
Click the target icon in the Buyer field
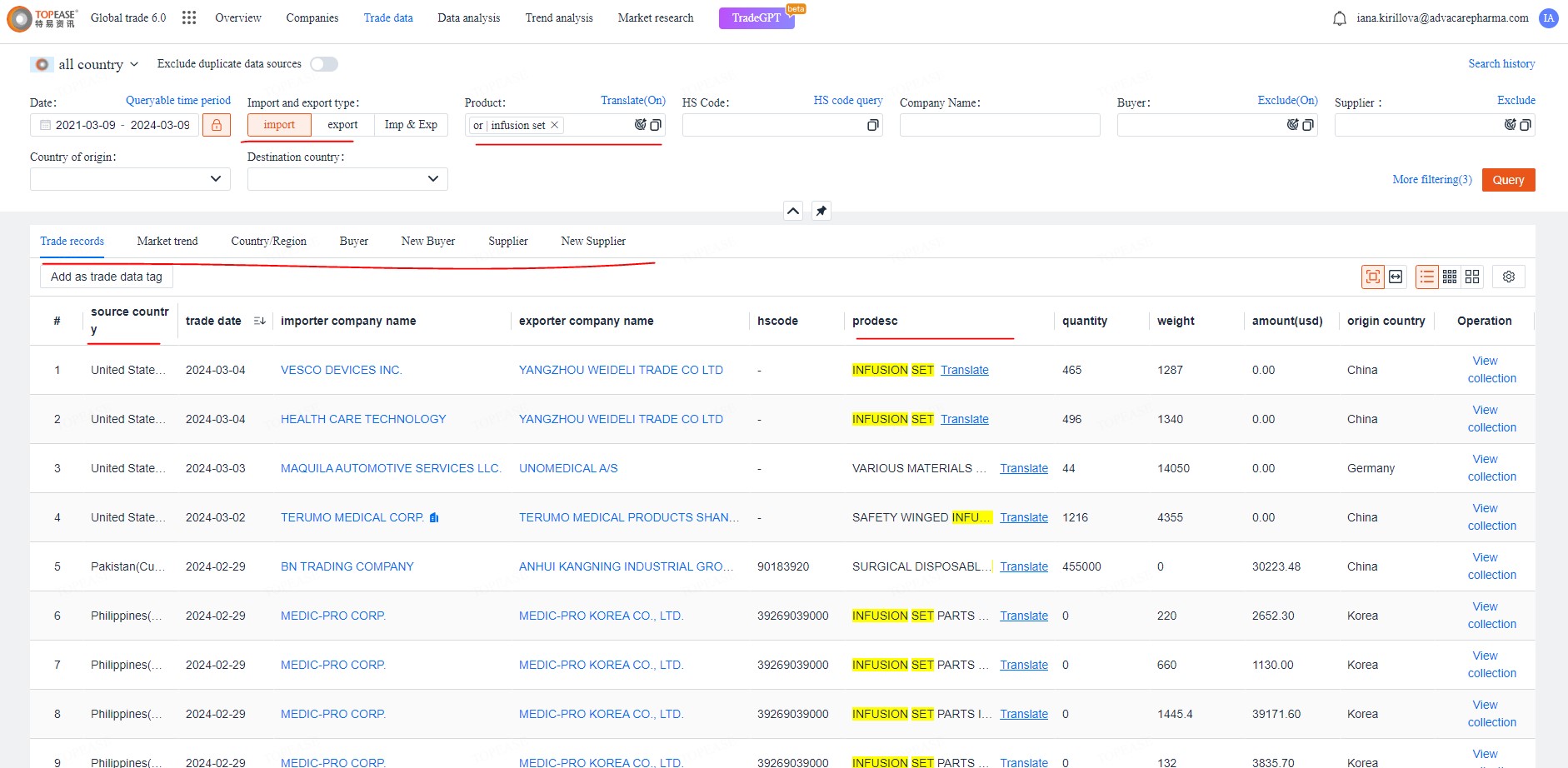[x=1292, y=125]
